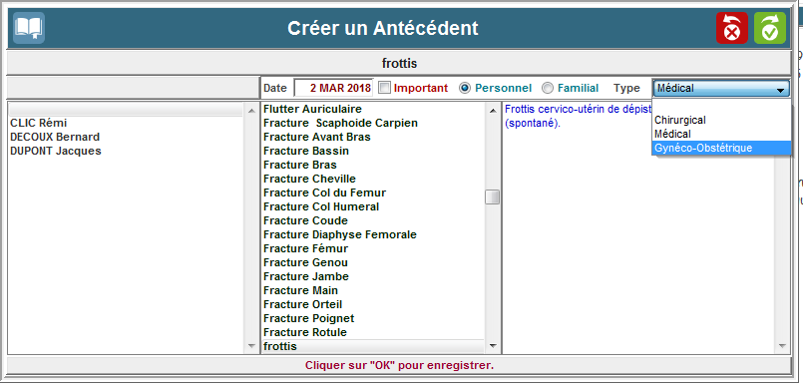Image resolution: width=803 pixels, height=386 pixels.
Task: Select the Familial radio button
Action: (x=547, y=88)
